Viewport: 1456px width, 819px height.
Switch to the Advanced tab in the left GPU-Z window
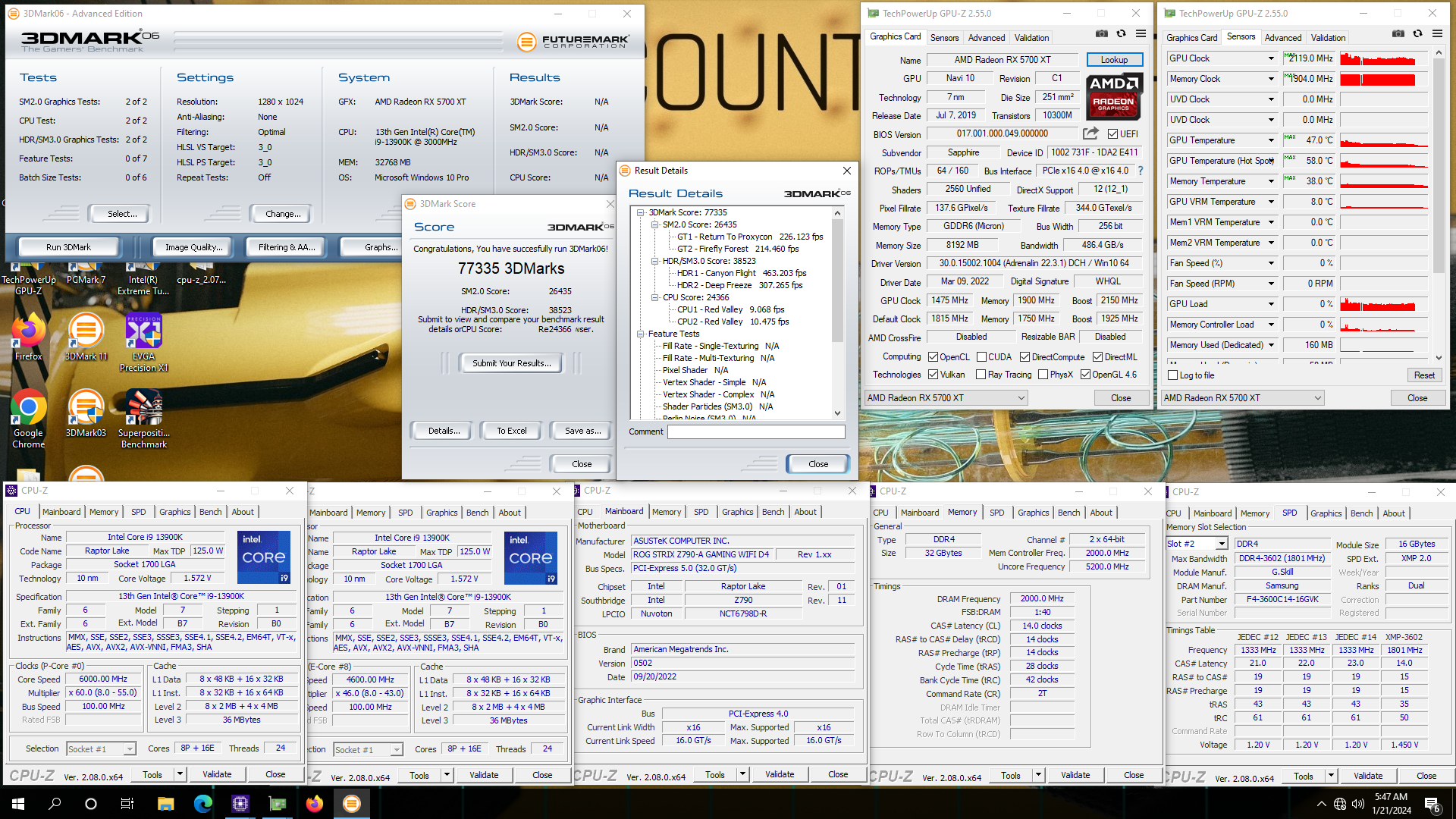coord(986,37)
